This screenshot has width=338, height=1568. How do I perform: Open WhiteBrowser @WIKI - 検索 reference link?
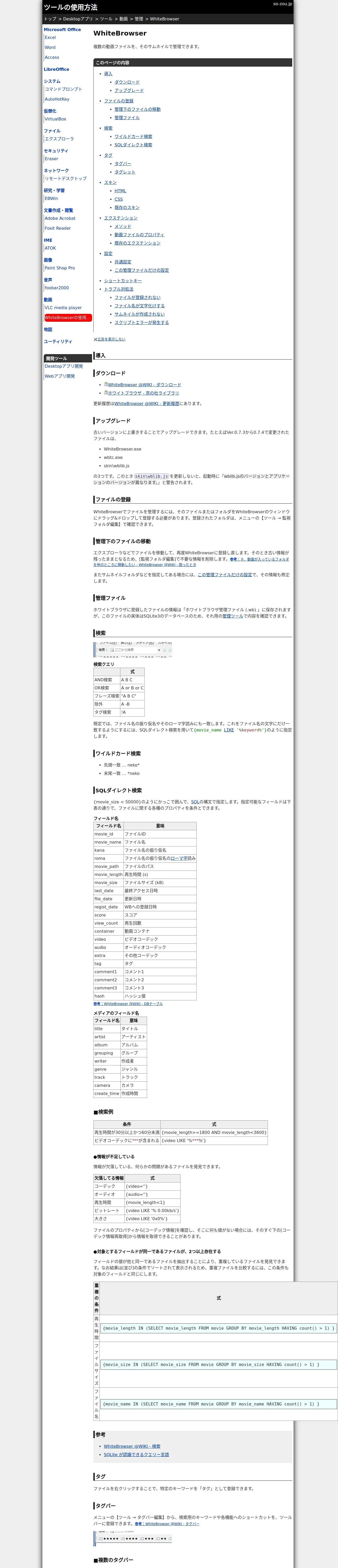(132, 1446)
